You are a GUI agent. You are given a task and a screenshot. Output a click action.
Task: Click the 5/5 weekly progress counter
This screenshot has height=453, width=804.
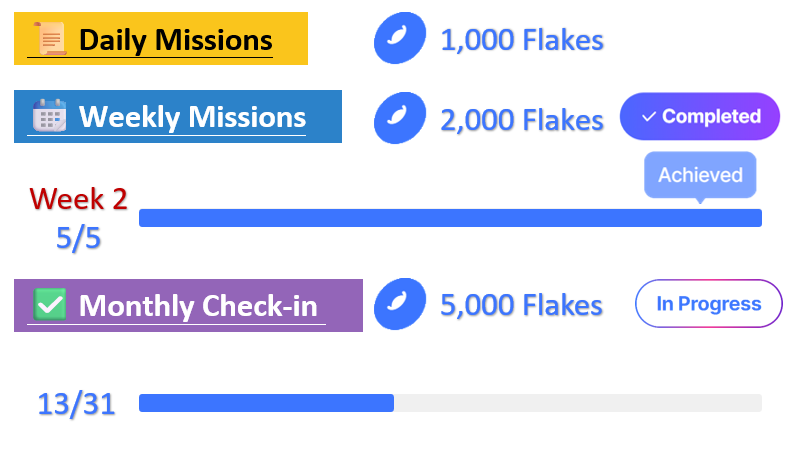click(79, 238)
